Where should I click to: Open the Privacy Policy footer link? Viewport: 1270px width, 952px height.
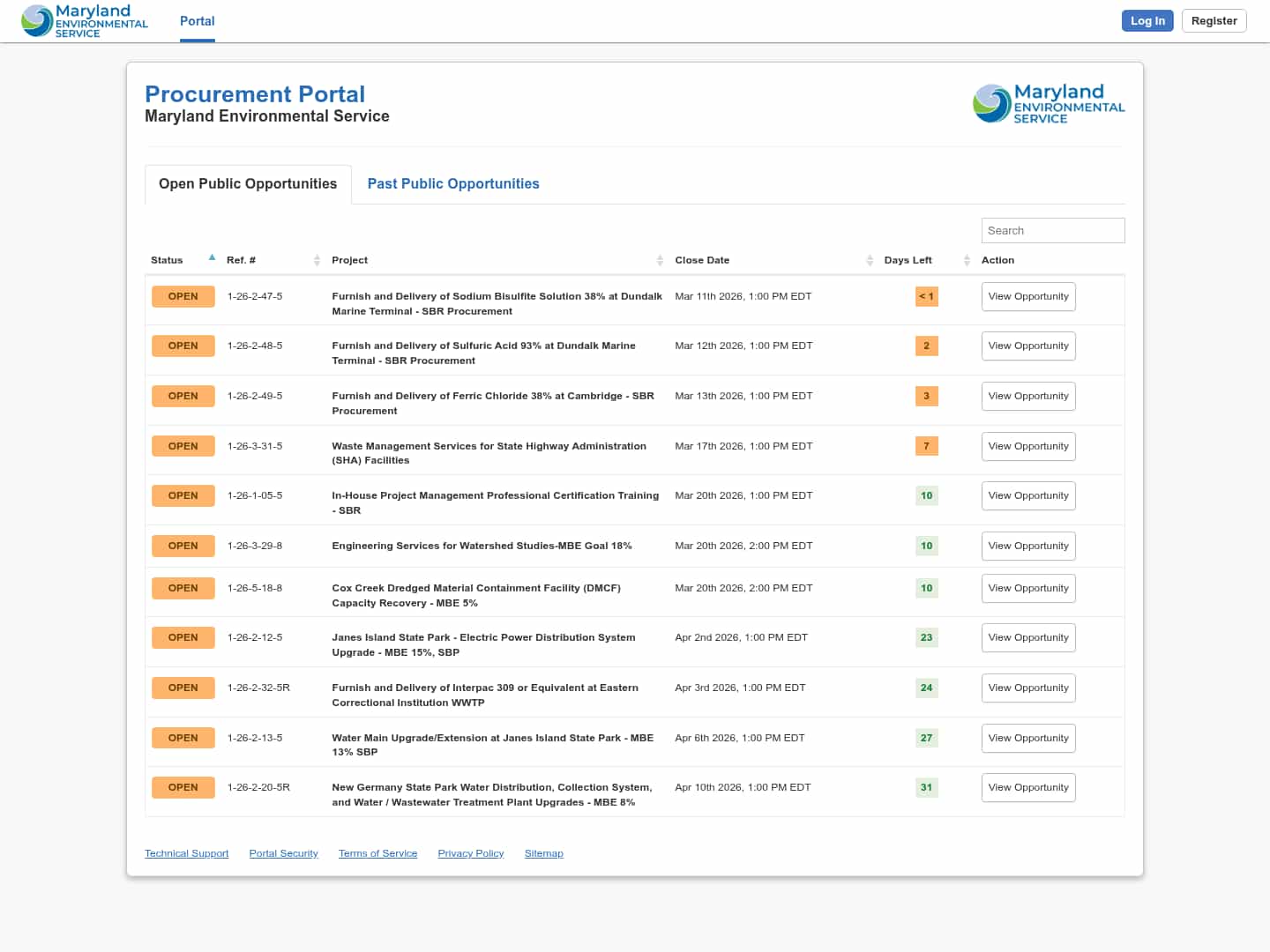(x=470, y=853)
